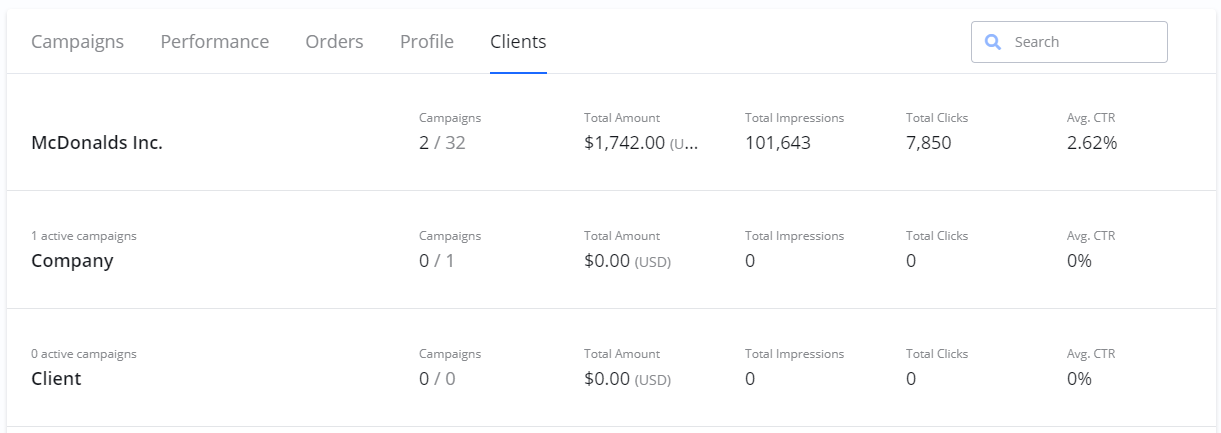Click the magnifying glass search icon

point(993,42)
